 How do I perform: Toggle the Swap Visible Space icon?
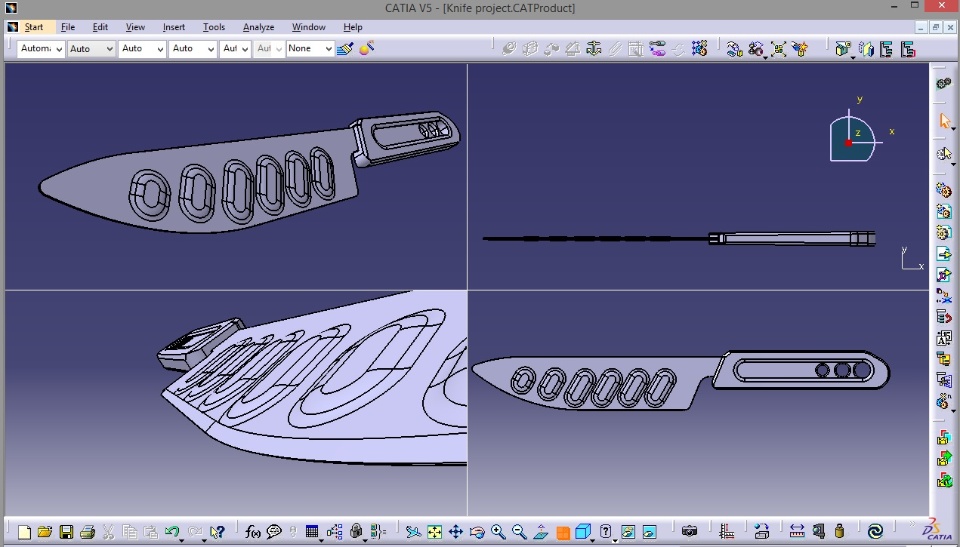click(x=649, y=532)
